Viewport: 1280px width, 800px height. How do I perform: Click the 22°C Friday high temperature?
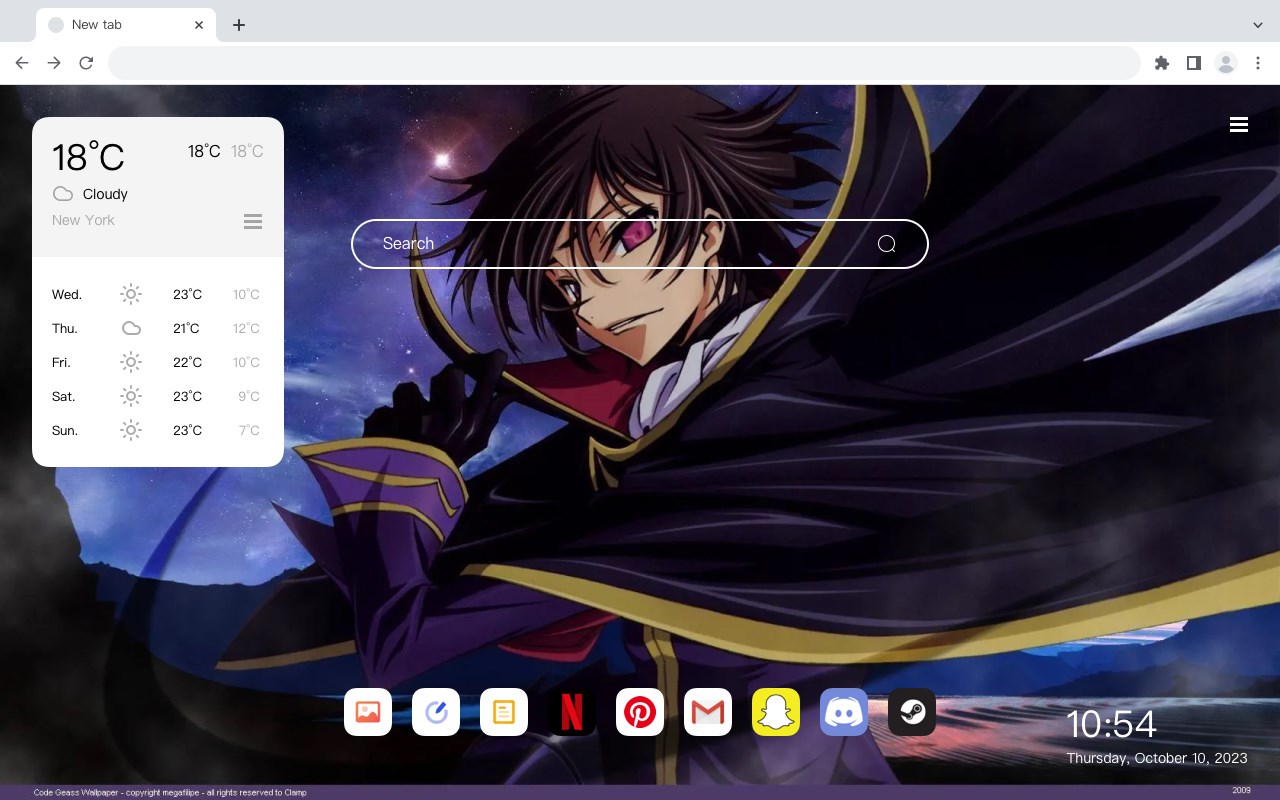[188, 362]
